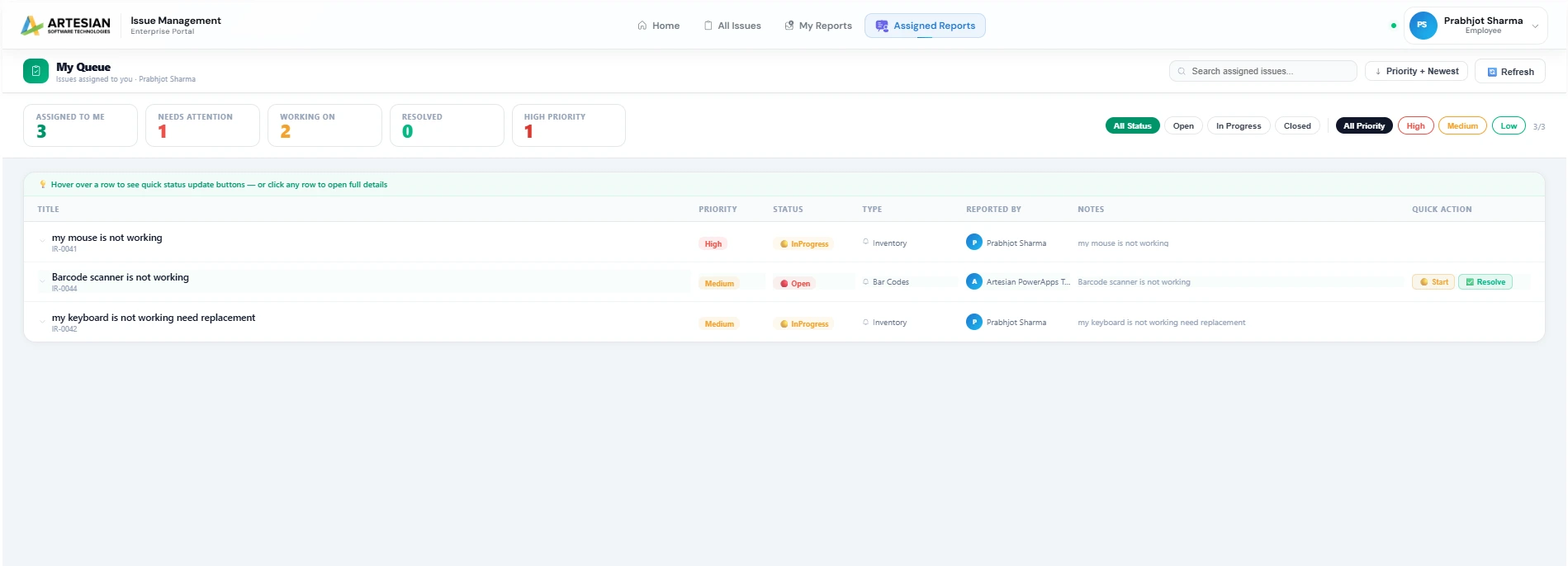Filter by Open status
This screenshot has height=566, width=1568.
[x=1183, y=126]
